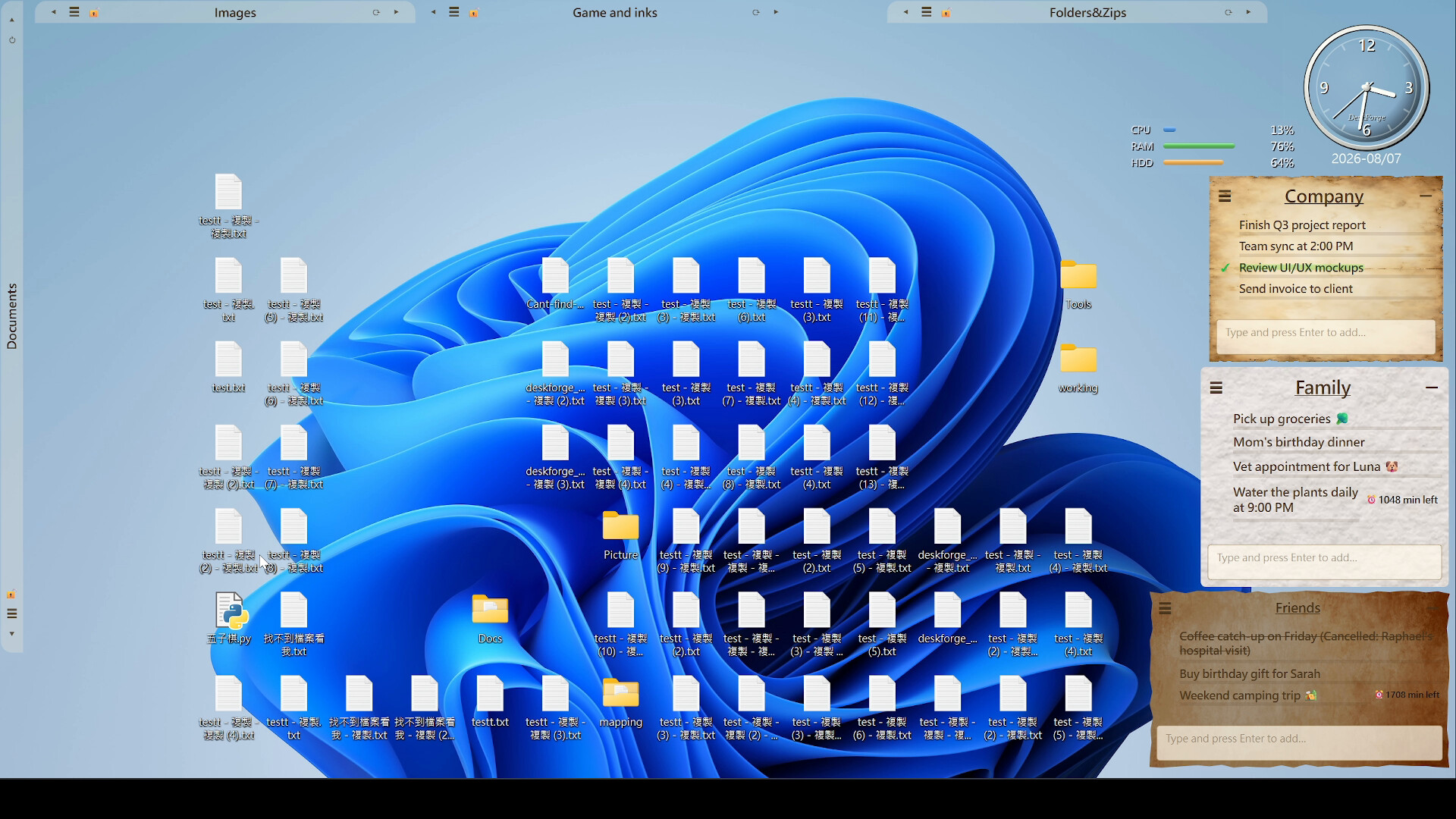Viewport: 1456px width, 819px height.
Task: Select the Folders&Zips panel tab
Action: pos(1087,12)
